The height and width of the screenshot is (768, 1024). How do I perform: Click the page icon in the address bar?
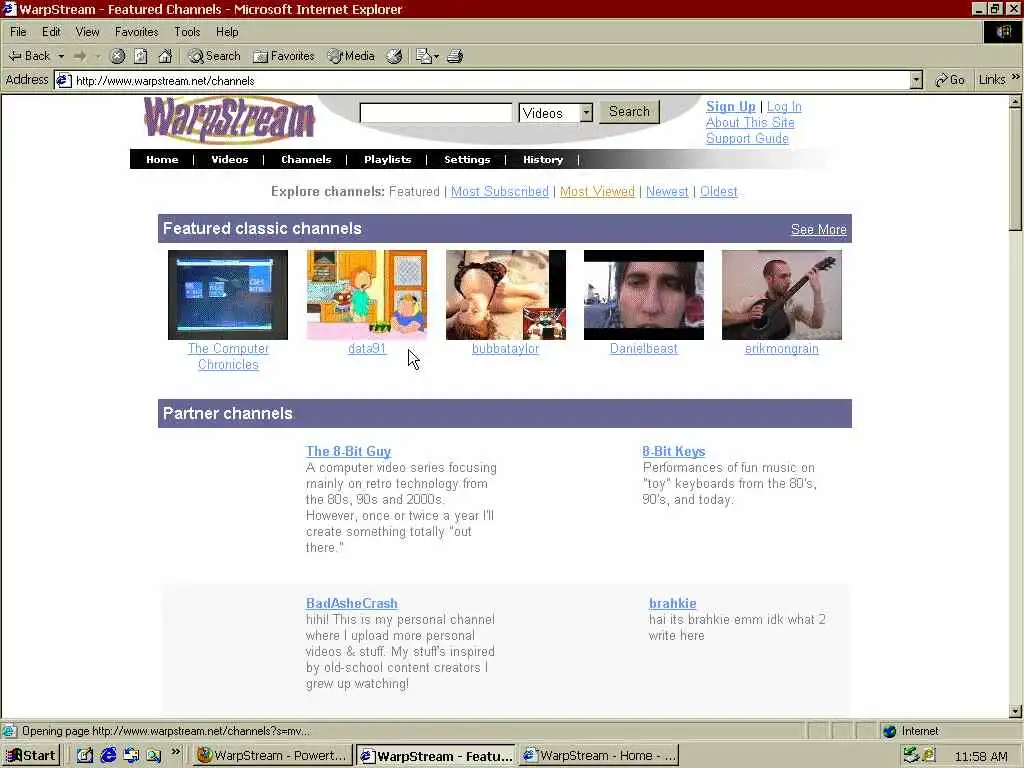click(x=63, y=80)
